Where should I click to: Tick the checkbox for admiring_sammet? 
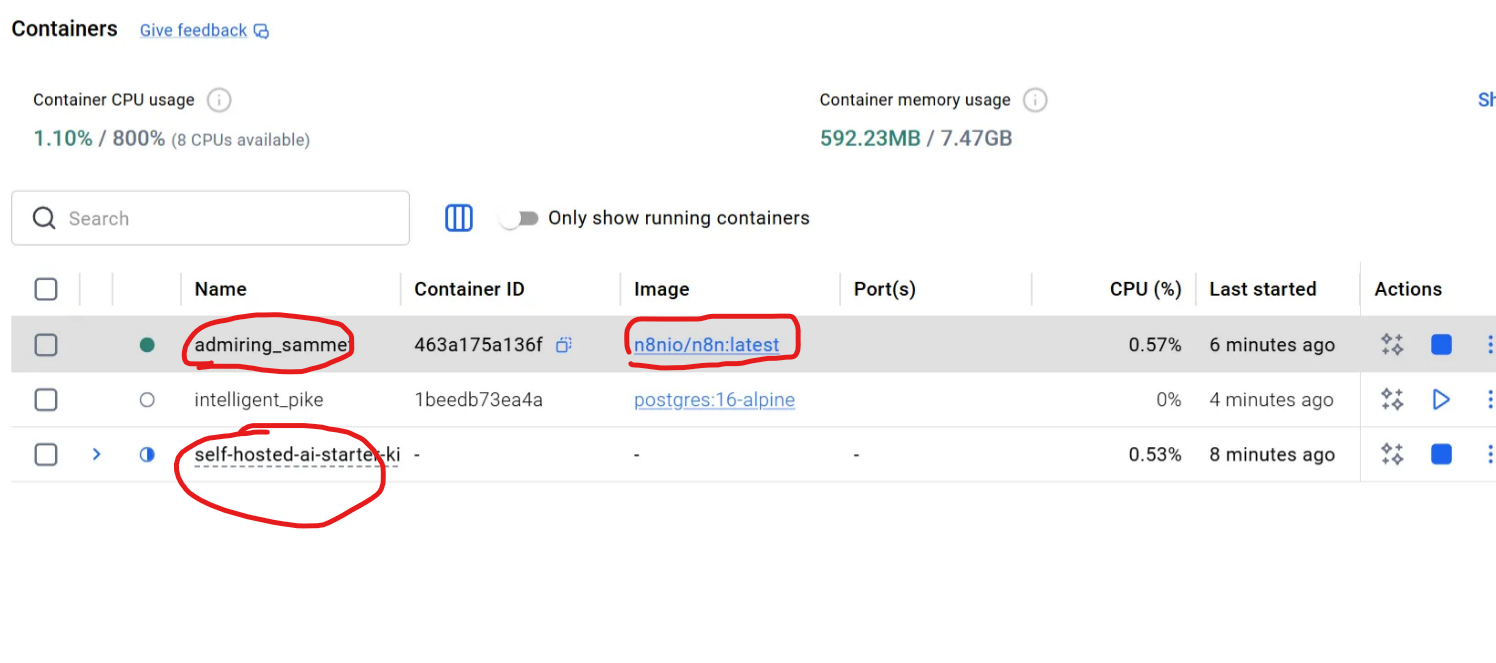click(46, 345)
